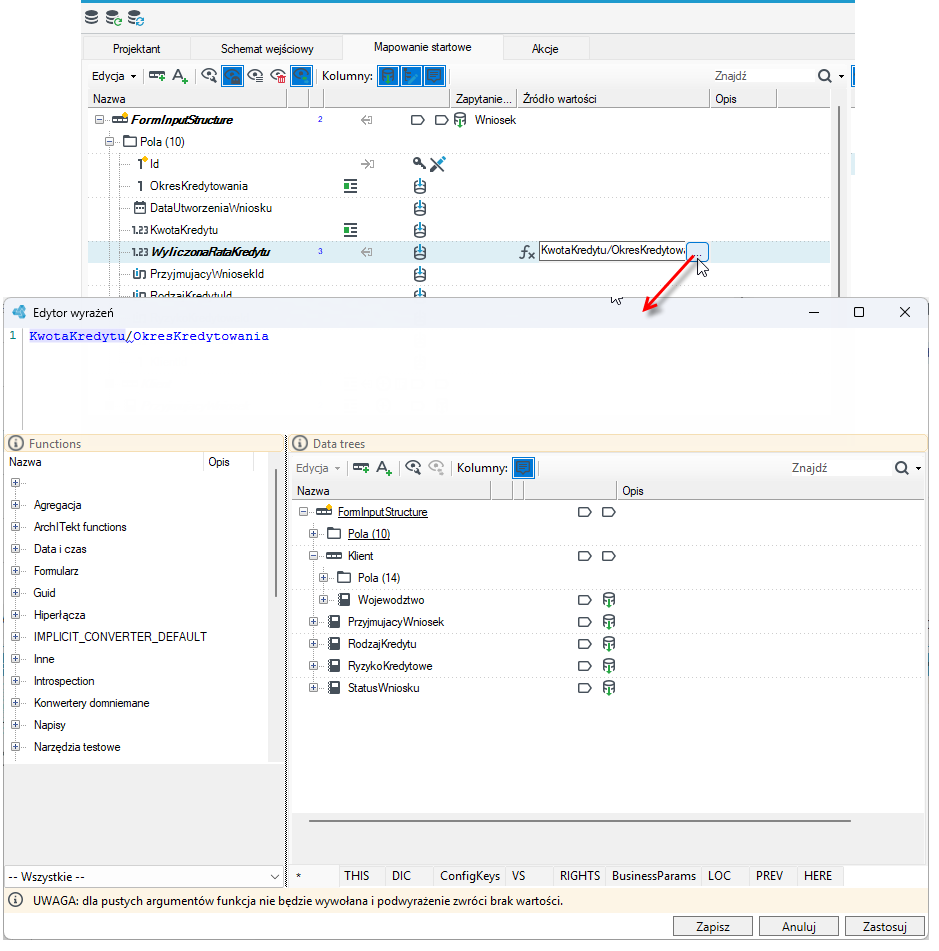
Task: Click the 'A+' add-attribute icon in Data trees toolbar
Action: [384, 468]
